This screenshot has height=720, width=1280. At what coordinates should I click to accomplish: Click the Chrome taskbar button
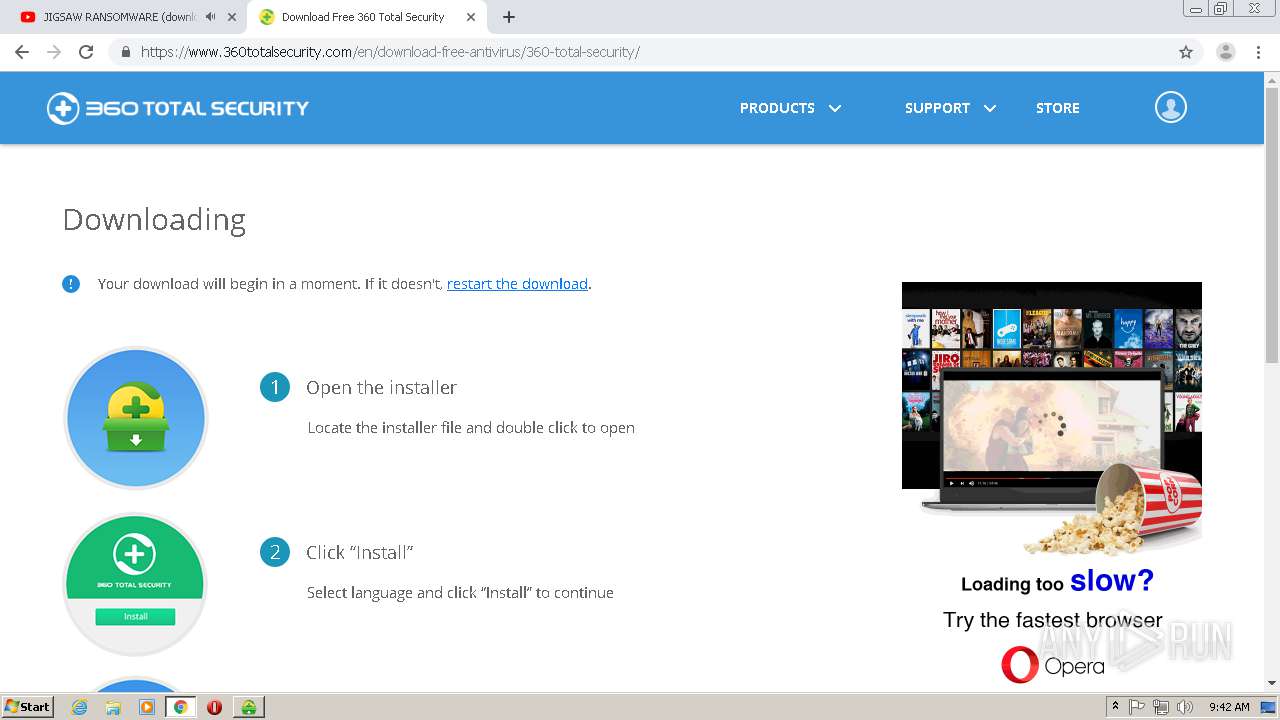click(181, 707)
